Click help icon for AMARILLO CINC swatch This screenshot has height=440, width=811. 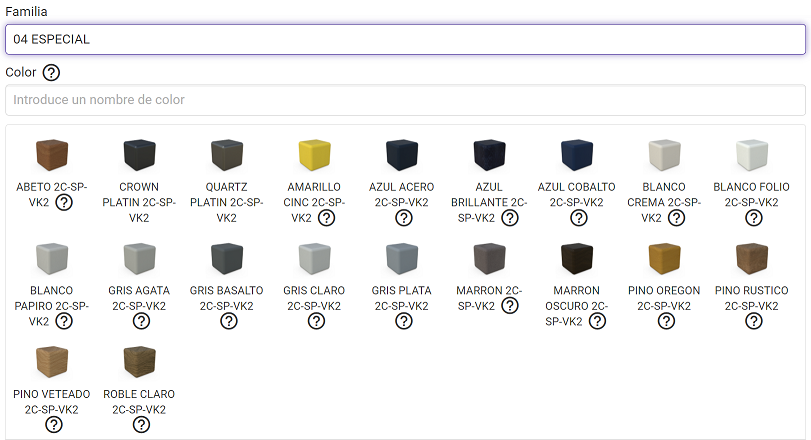coord(326,218)
